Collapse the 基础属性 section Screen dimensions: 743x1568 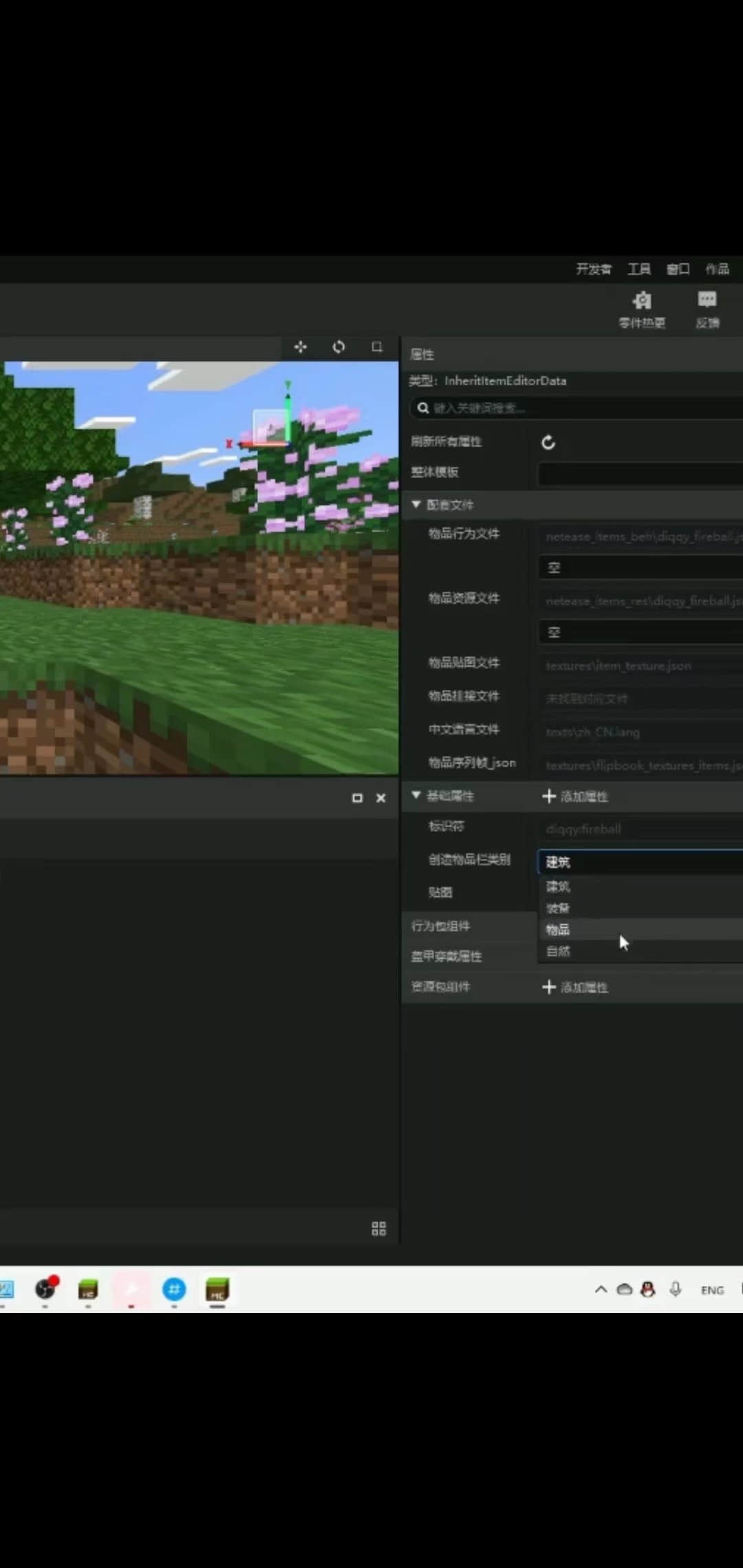click(416, 796)
